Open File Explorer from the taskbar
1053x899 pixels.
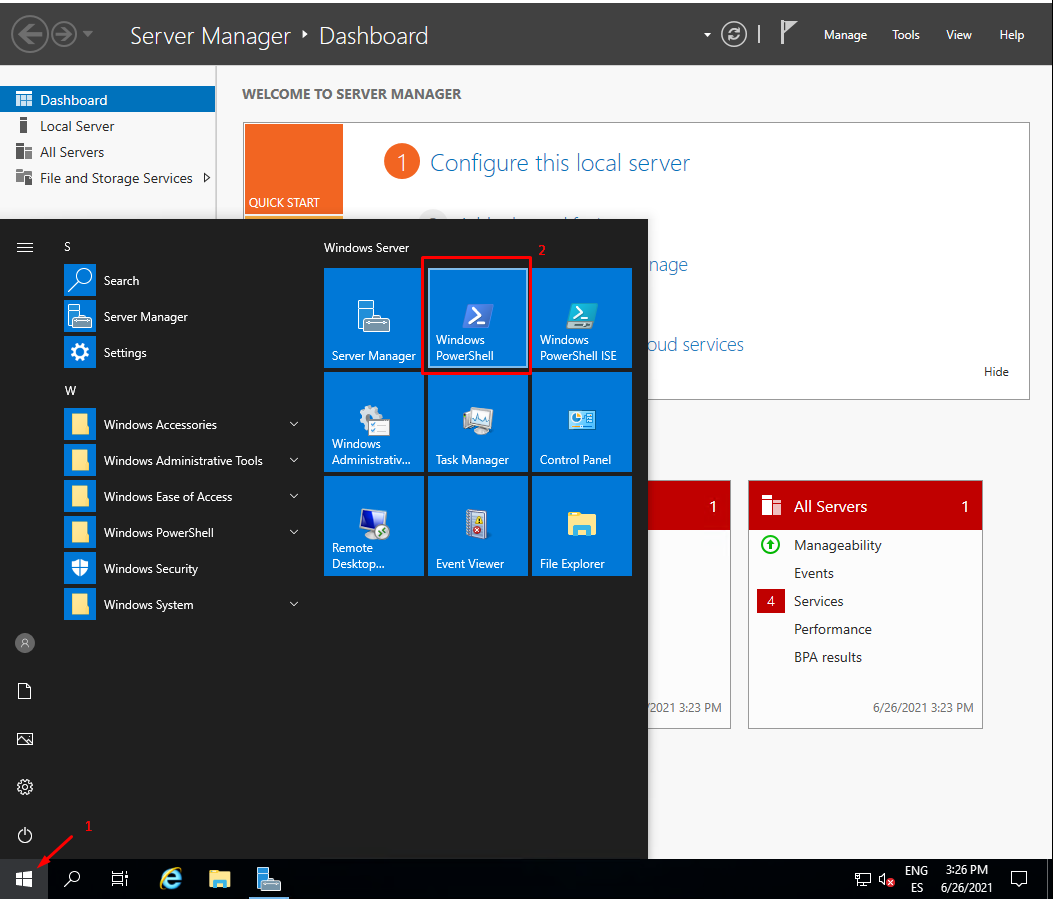[x=220, y=879]
